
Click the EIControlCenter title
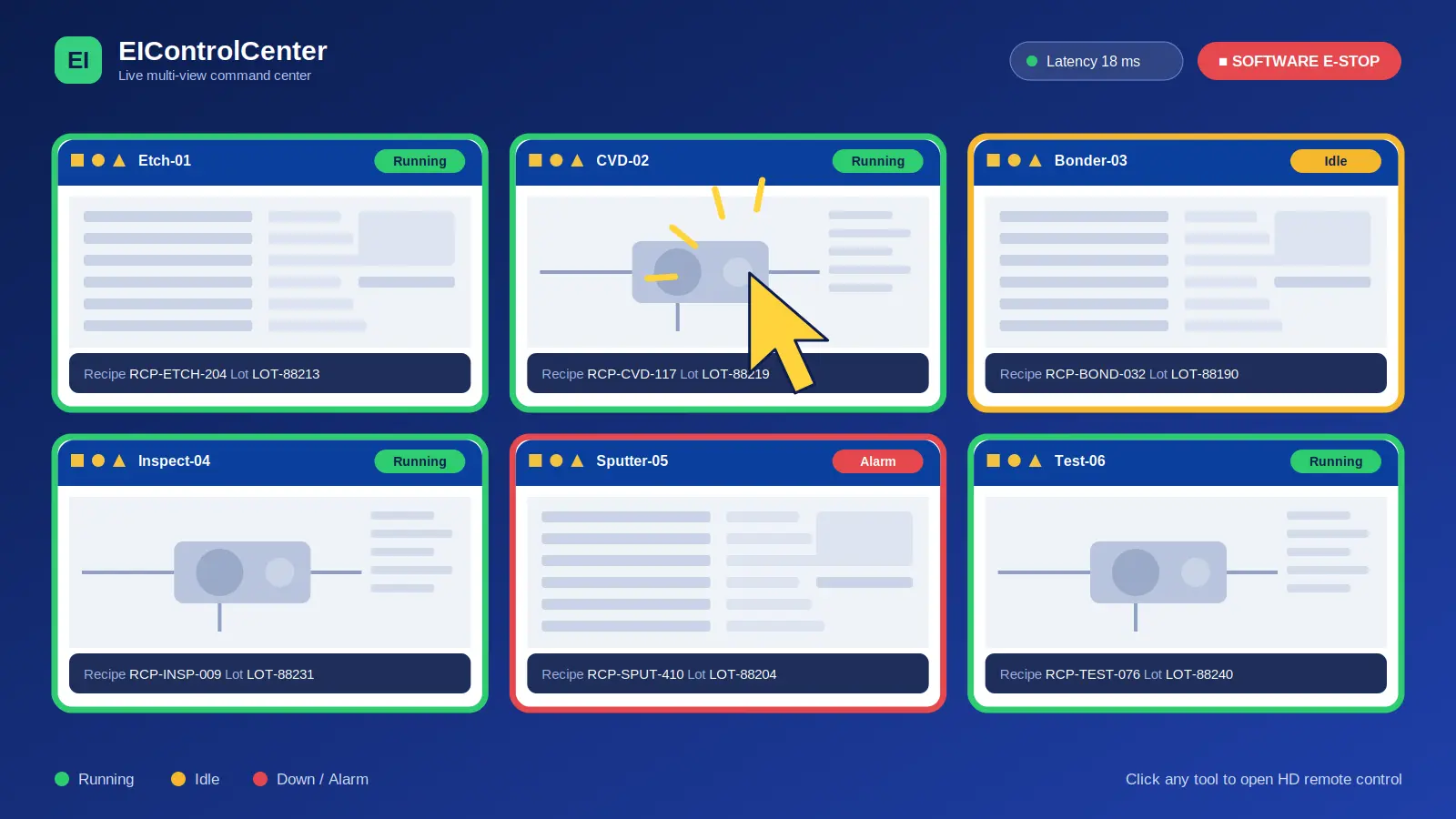point(223,51)
